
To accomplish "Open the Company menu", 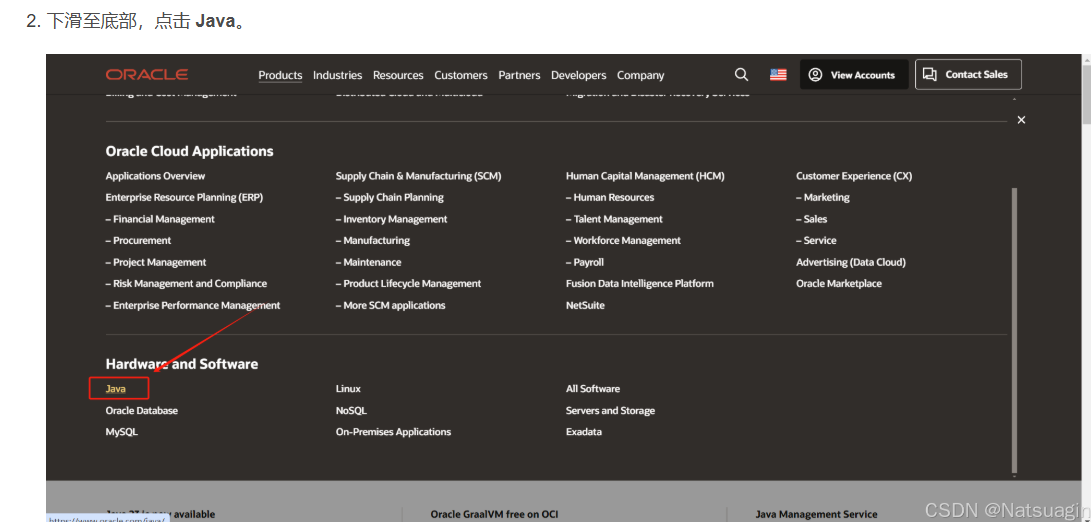I will click(640, 75).
